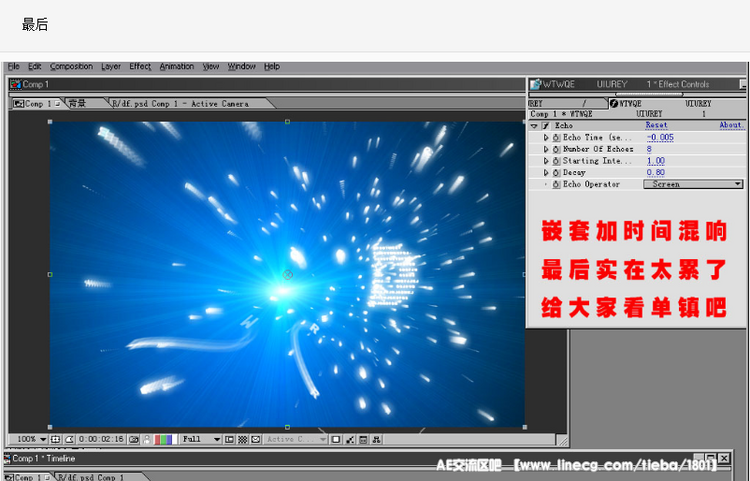This screenshot has width=750, height=481.
Task: Open the Composition menu
Action: click(x=71, y=66)
